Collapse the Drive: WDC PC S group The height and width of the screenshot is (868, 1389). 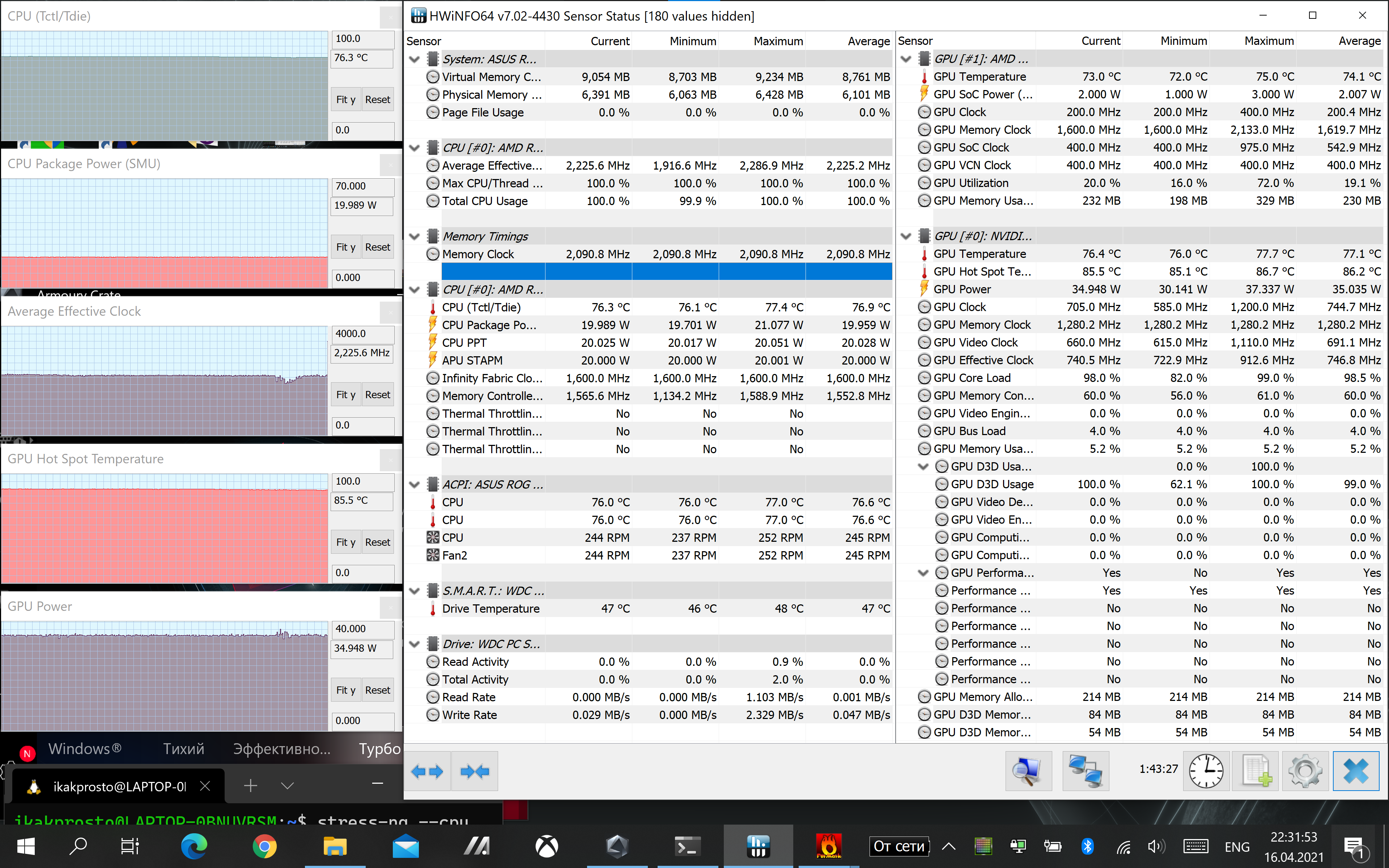click(415, 644)
